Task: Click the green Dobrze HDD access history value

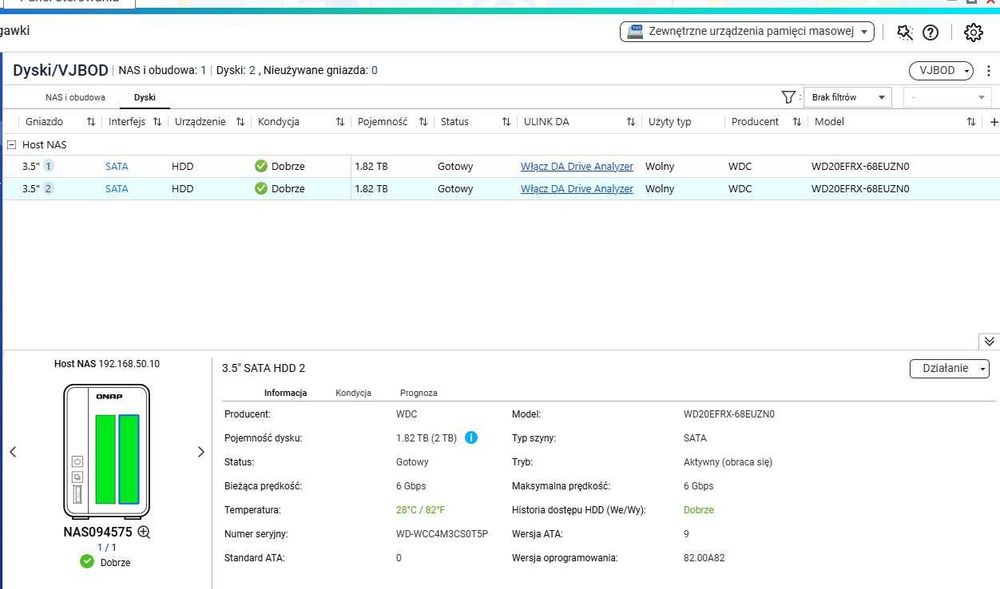Action: click(x=698, y=510)
